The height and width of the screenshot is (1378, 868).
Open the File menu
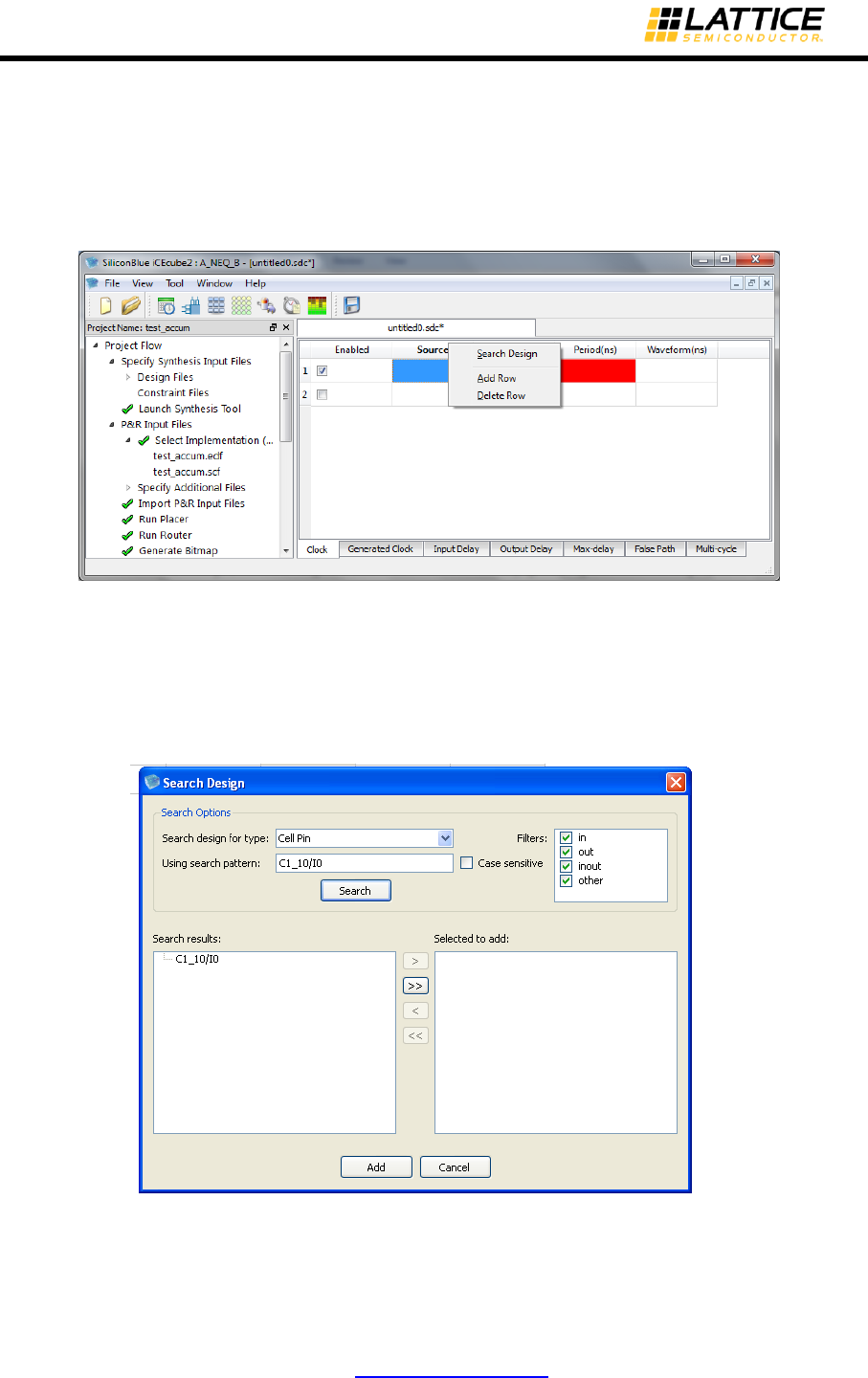click(x=112, y=283)
